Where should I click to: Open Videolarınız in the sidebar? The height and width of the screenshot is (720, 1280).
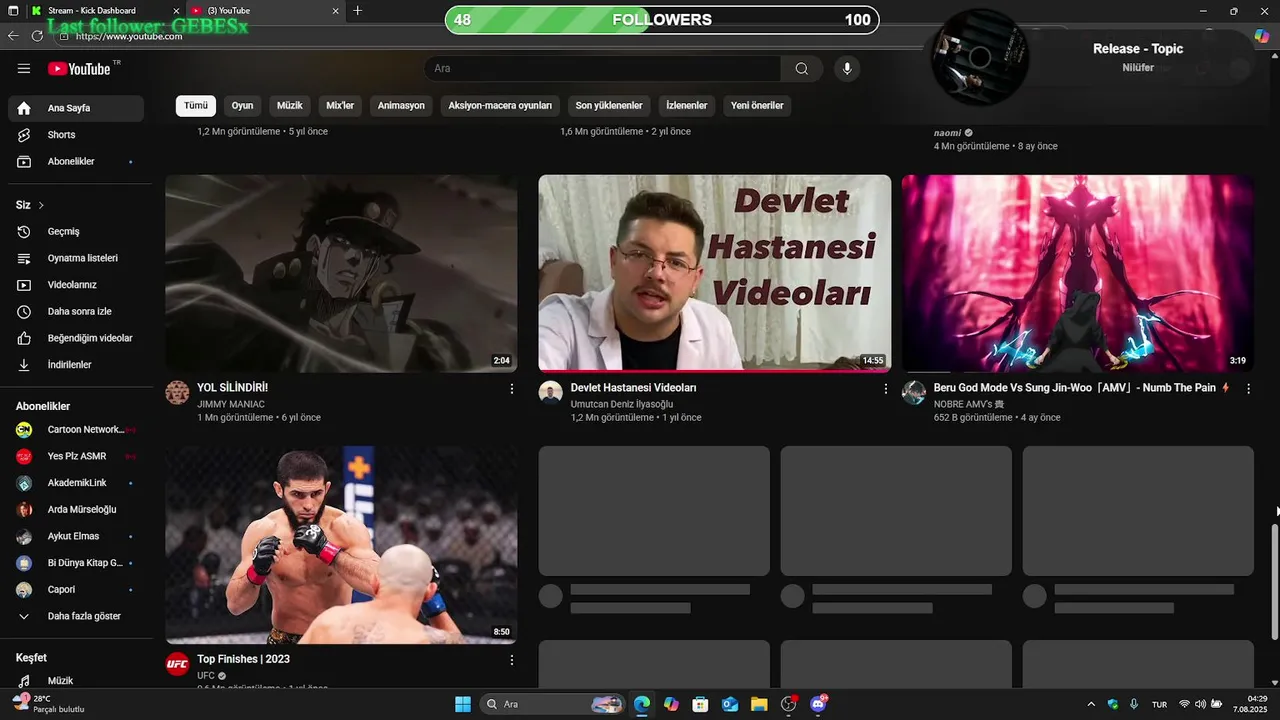pyautogui.click(x=76, y=285)
